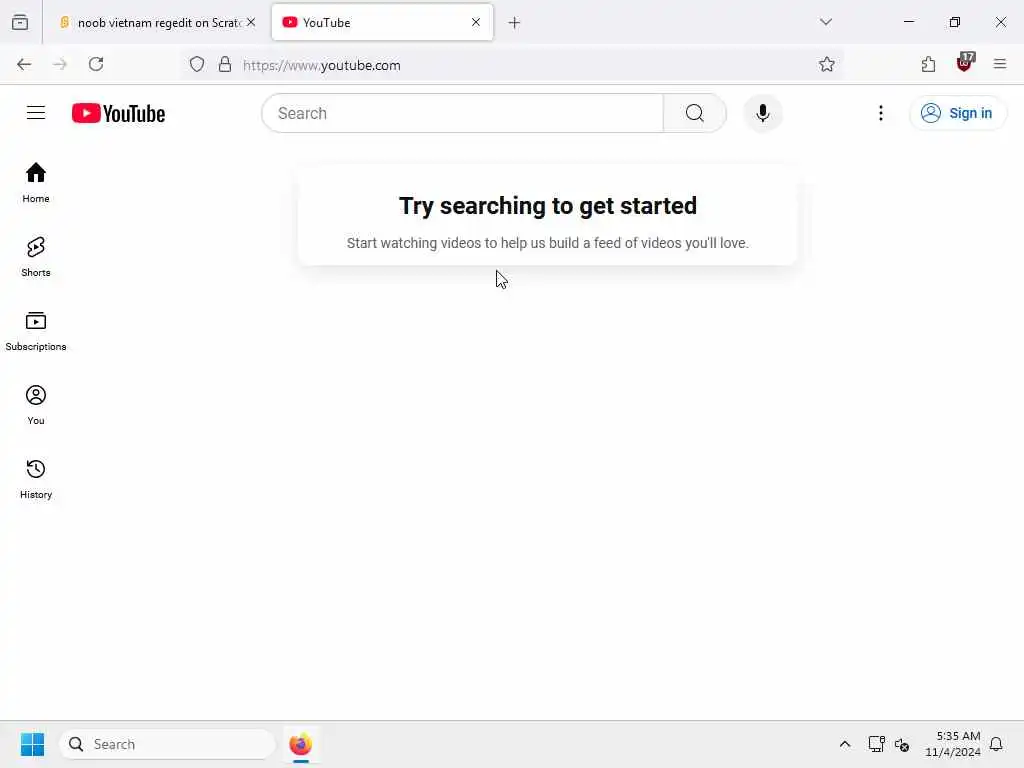Open the Windows Start menu

32,744
